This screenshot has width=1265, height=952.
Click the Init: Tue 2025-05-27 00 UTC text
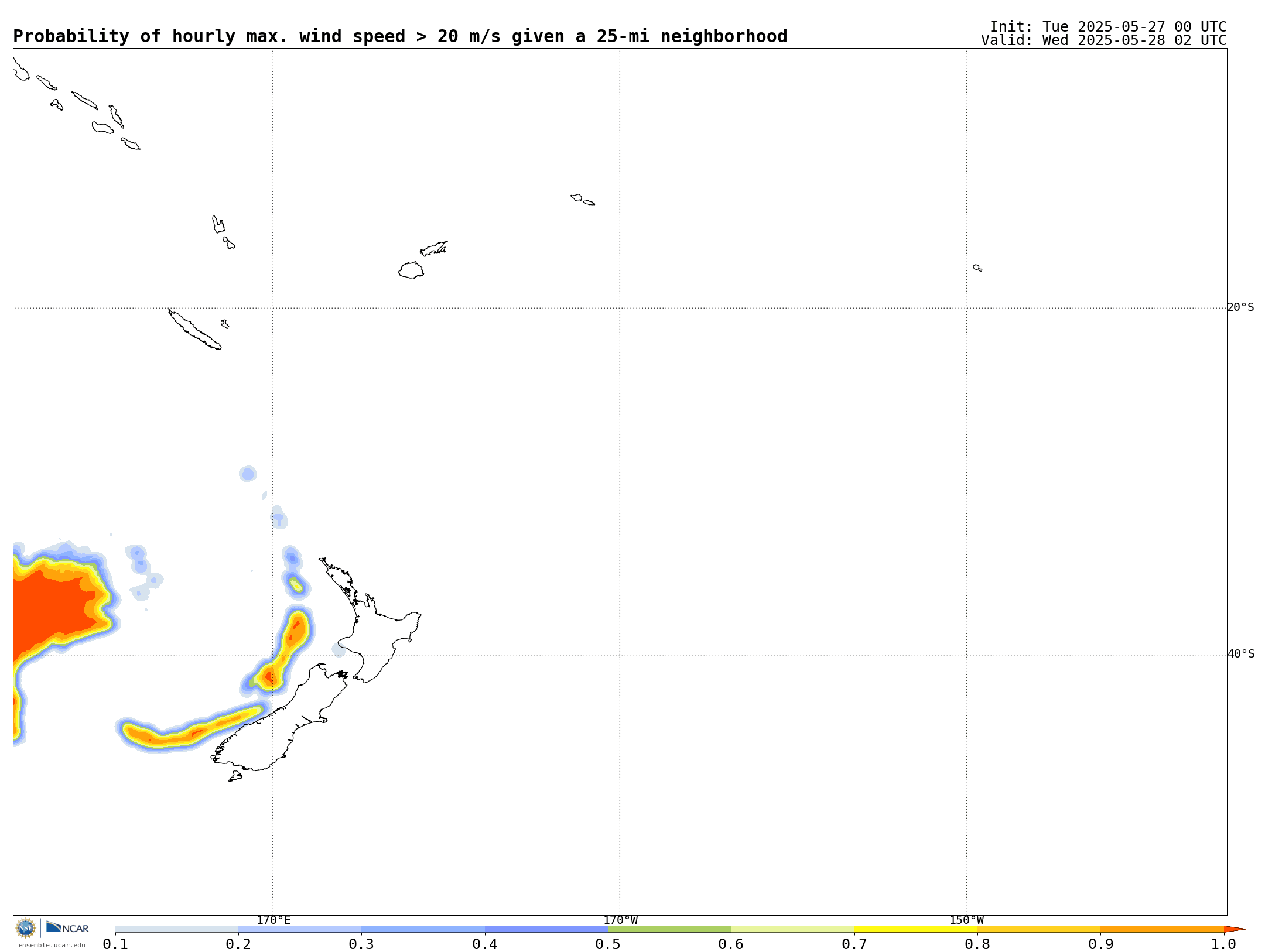pyautogui.click(x=1108, y=27)
